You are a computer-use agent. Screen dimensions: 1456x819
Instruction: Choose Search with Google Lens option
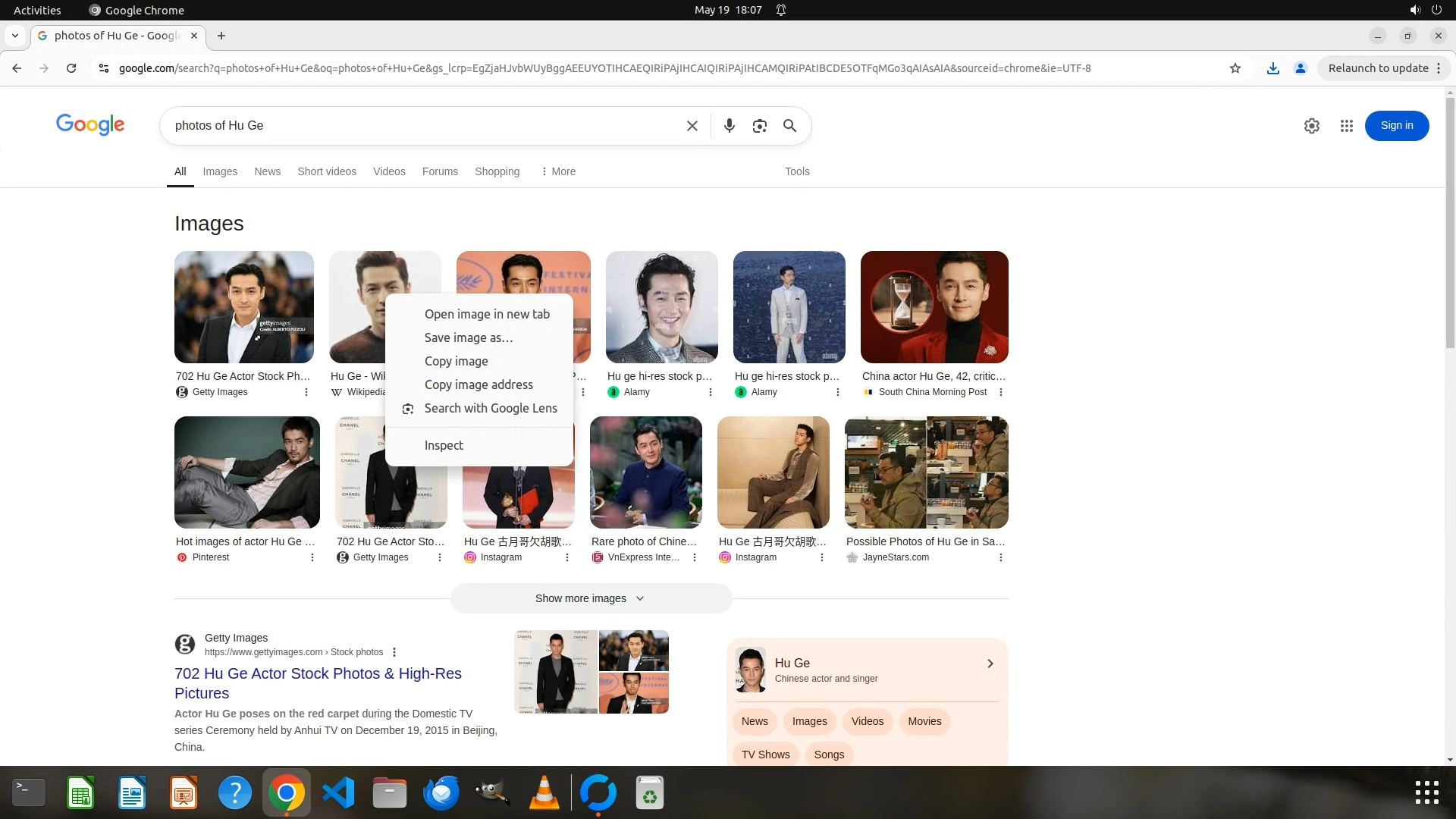pos(490,408)
